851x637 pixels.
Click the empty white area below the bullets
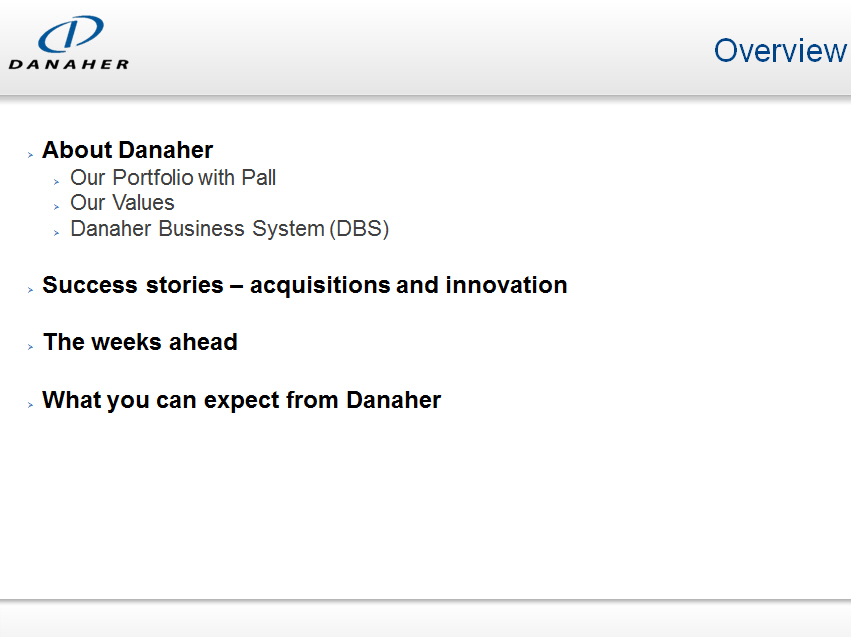[x=425, y=500]
